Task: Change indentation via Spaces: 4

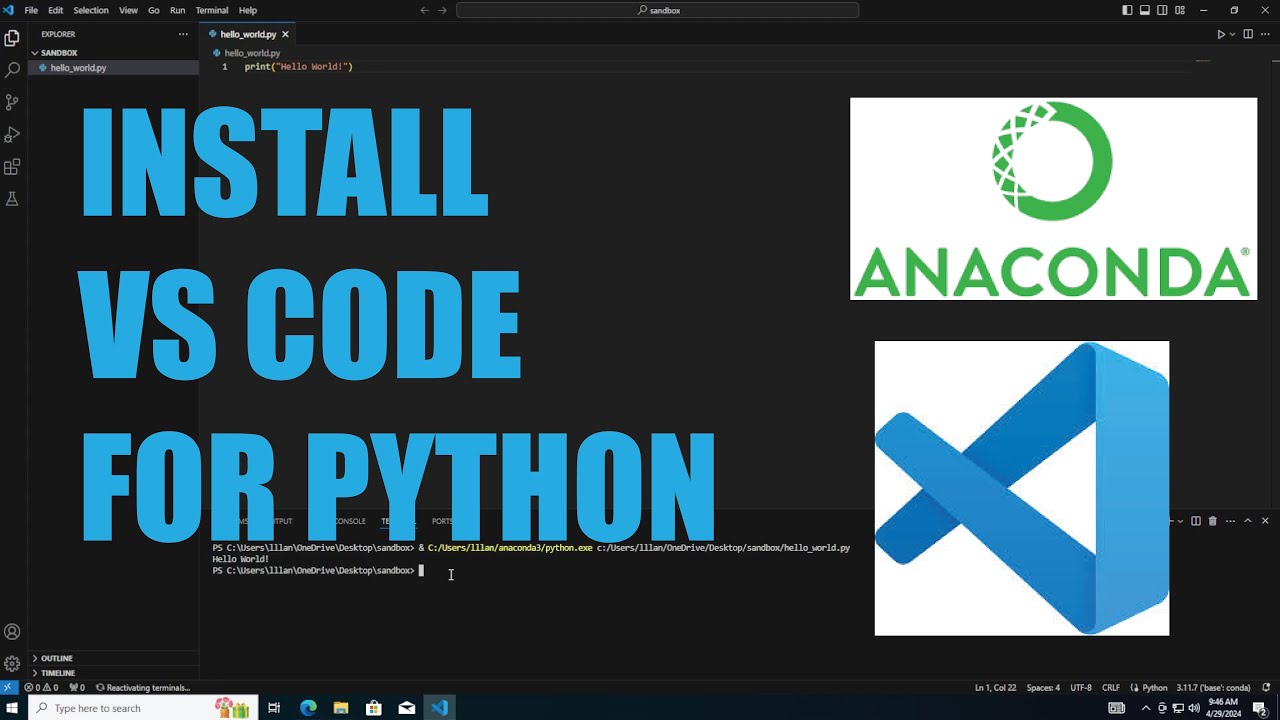Action: 1043,688
